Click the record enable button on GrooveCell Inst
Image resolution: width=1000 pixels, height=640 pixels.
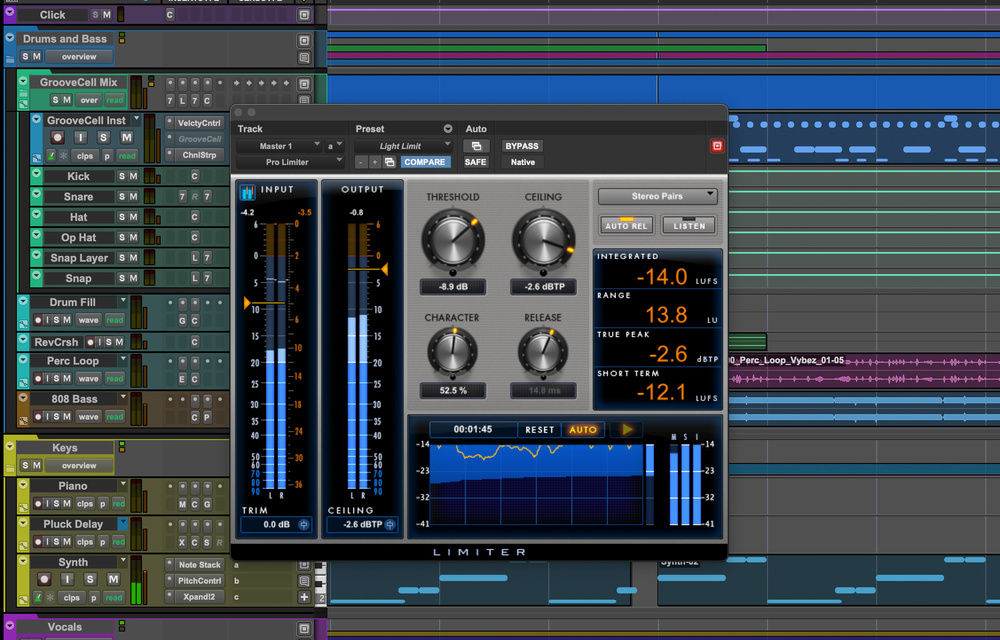(x=58, y=137)
